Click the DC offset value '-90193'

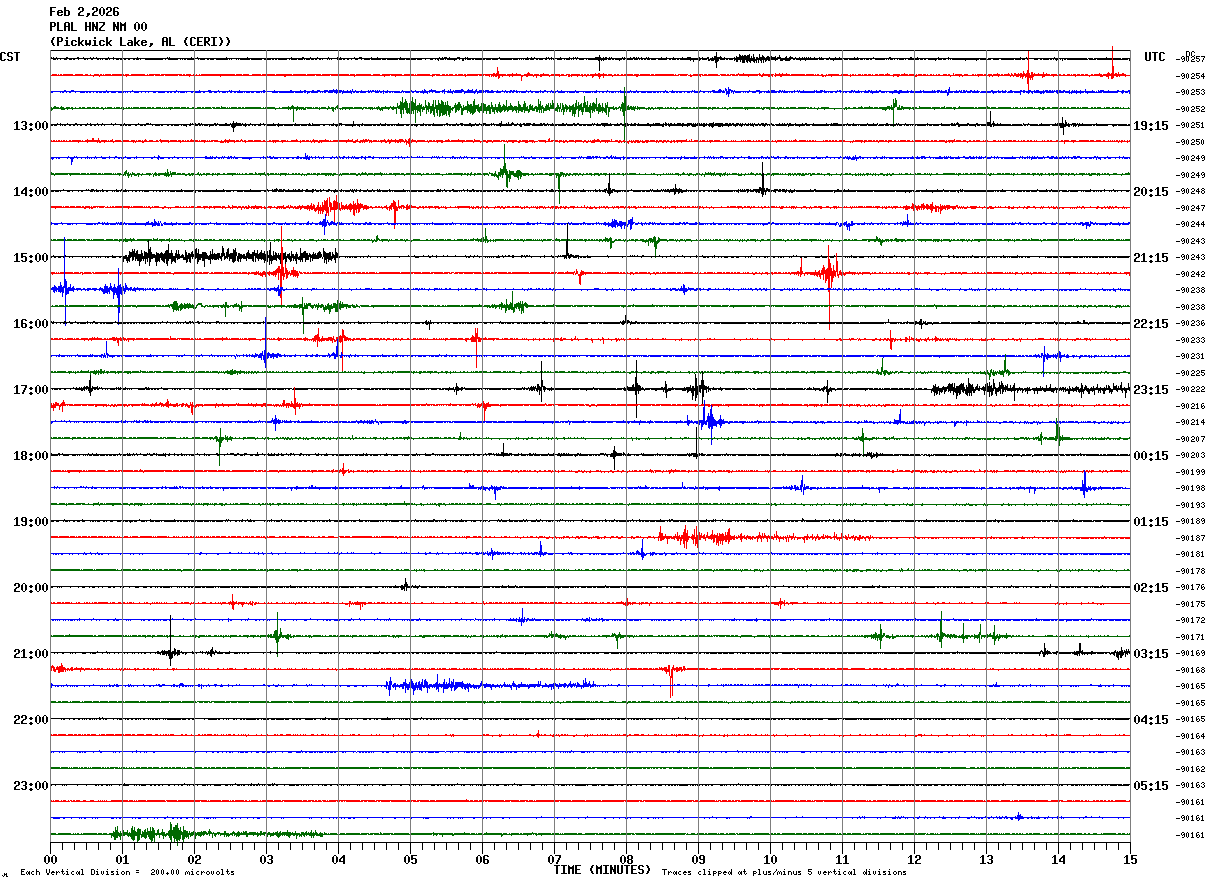pos(1191,505)
